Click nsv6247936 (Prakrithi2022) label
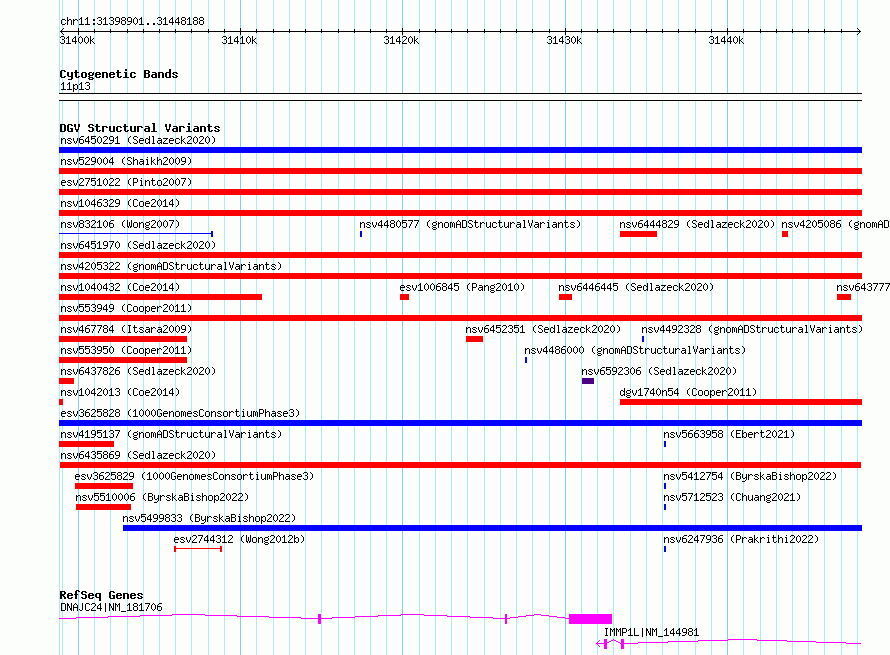Screen dimensions: 890x655 [741, 539]
